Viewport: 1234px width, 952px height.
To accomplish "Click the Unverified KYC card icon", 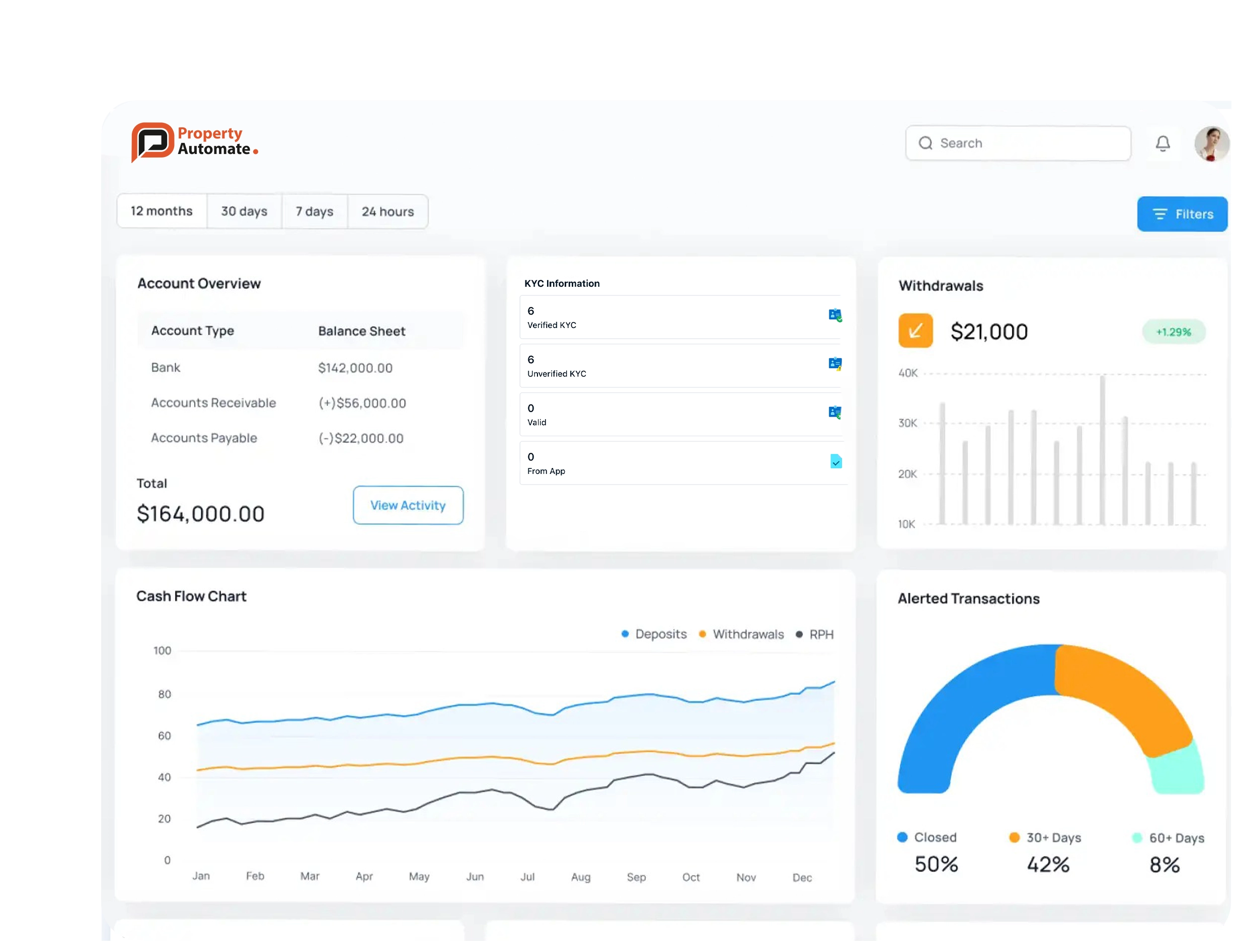I will pyautogui.click(x=835, y=364).
